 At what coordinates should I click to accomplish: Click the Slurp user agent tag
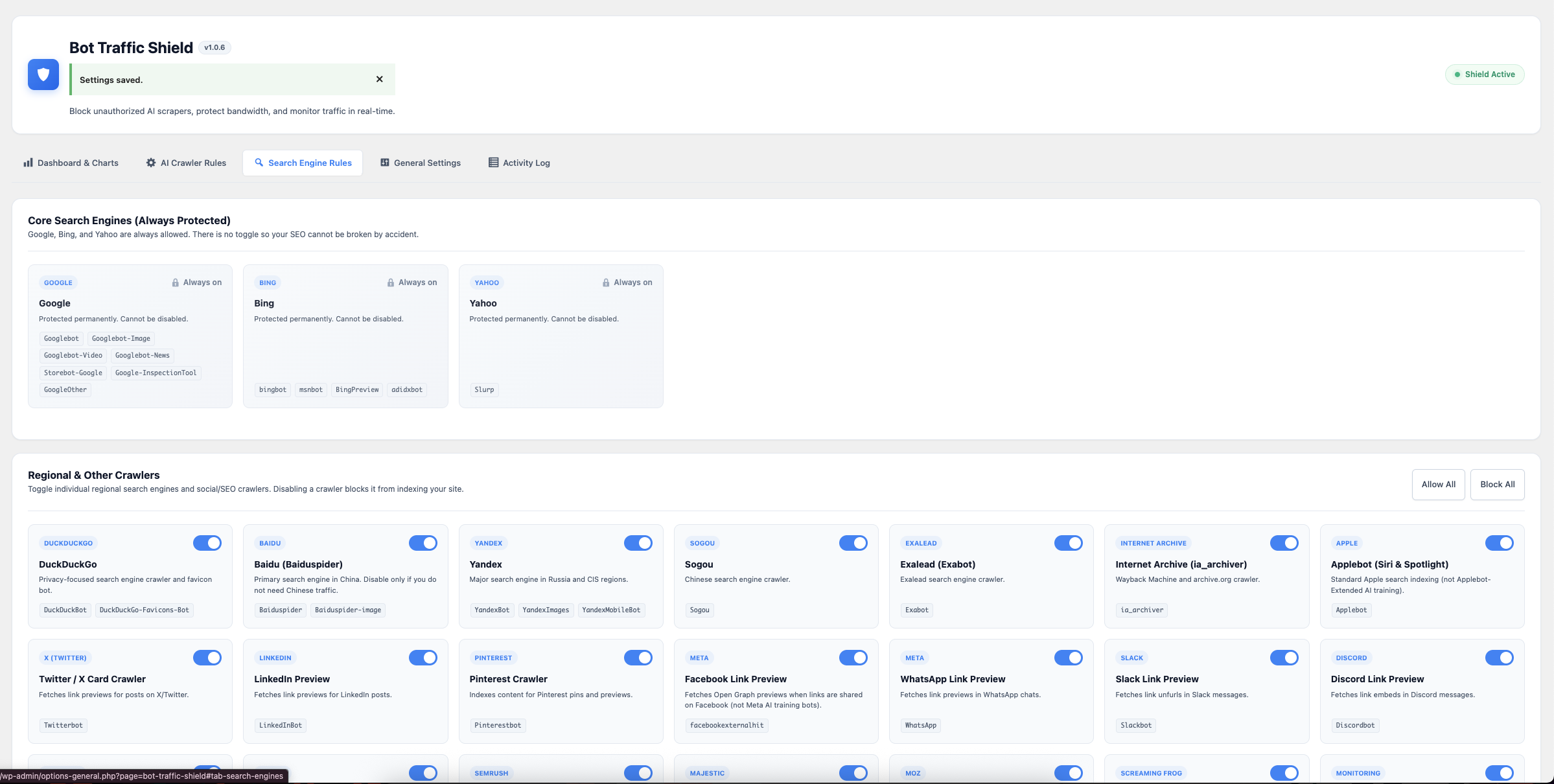coord(484,389)
